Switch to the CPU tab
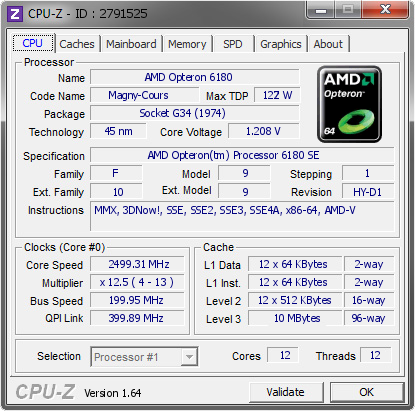The height and width of the screenshot is (411, 415). pyautogui.click(x=33, y=43)
